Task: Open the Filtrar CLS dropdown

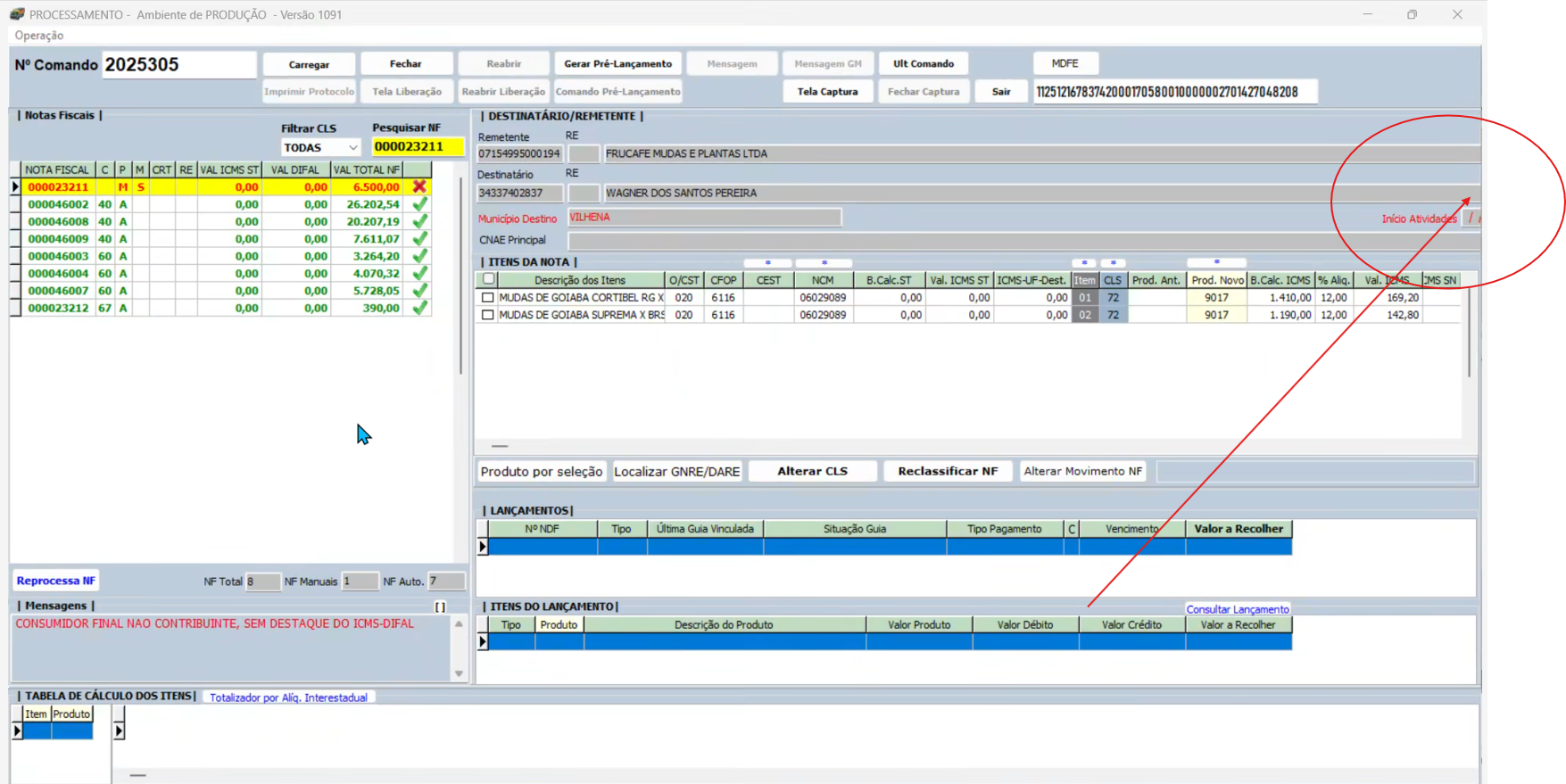Action: point(352,148)
